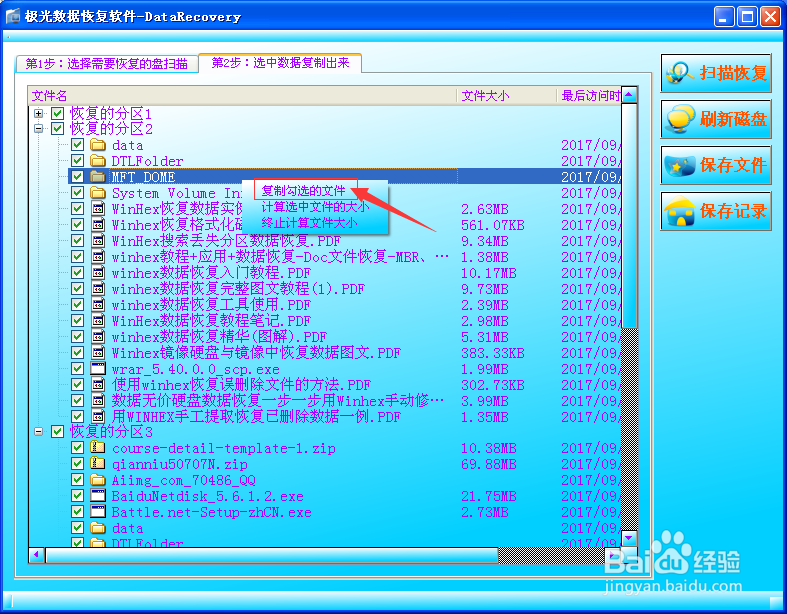Image resolution: width=787 pixels, height=614 pixels.
Task: Click the PDF icon for winhex数据恢复完整图文教程(1).PDF
Action: tap(98, 289)
